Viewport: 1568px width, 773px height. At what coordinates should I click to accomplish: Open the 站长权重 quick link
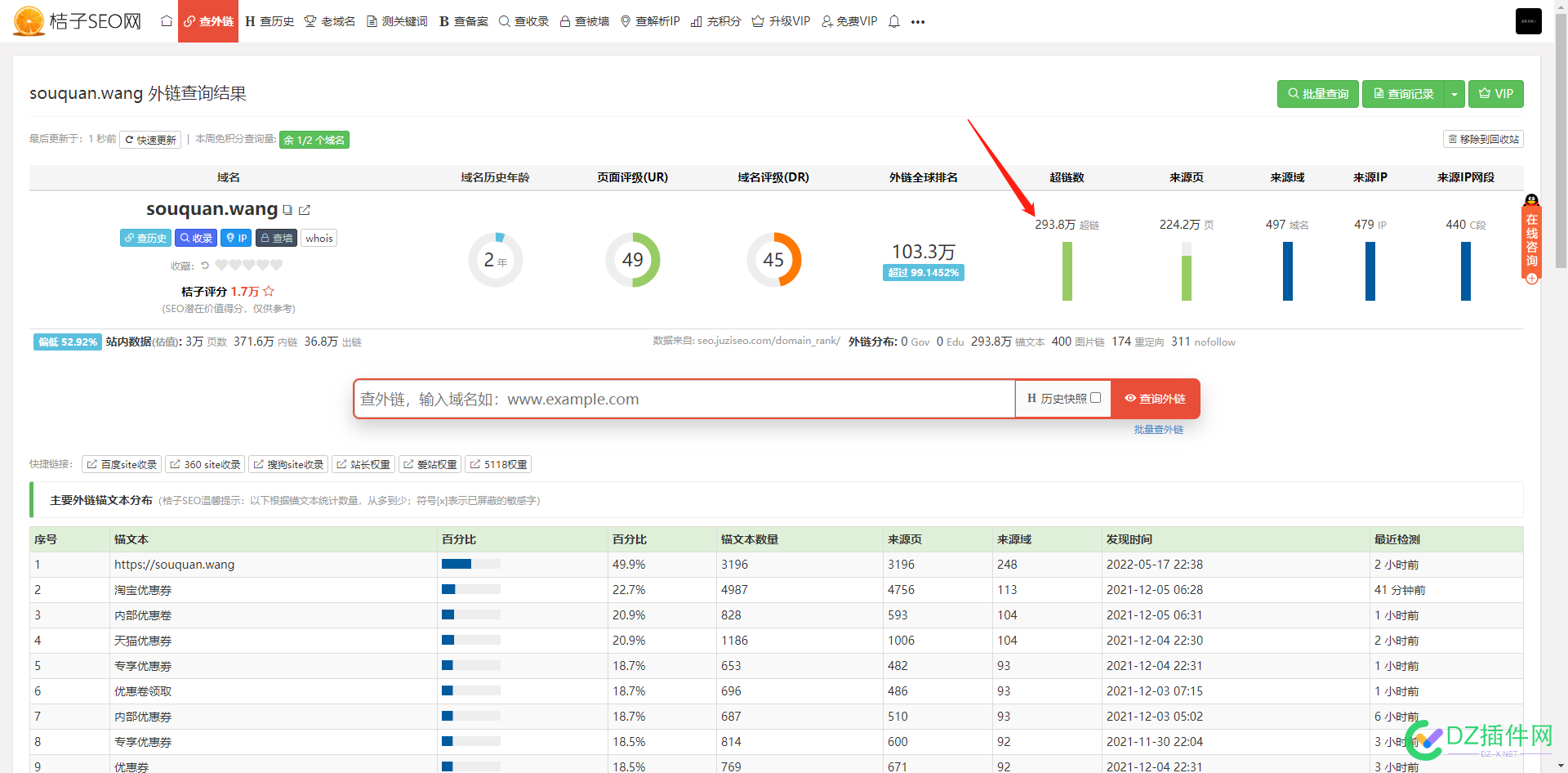coord(363,464)
